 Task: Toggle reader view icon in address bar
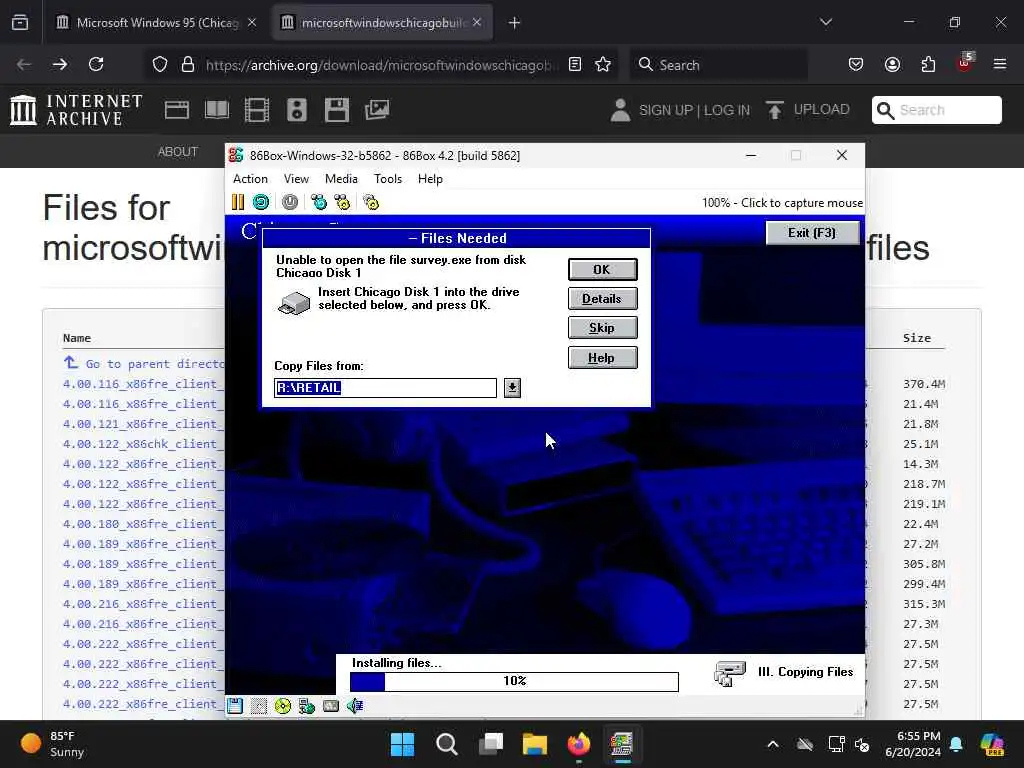click(x=575, y=64)
